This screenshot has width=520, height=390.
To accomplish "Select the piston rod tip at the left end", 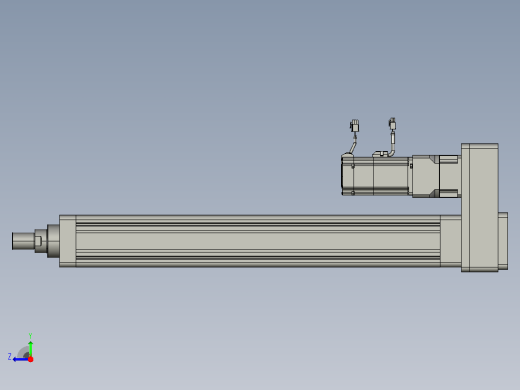I will point(23,241).
